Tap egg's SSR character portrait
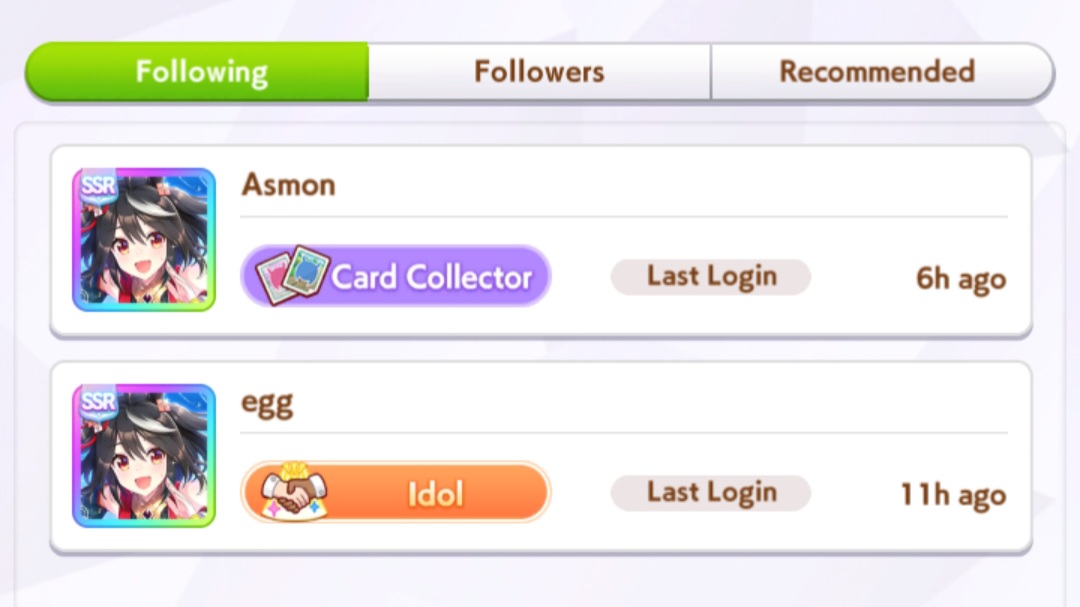The width and height of the screenshot is (1080, 607). [x=144, y=456]
